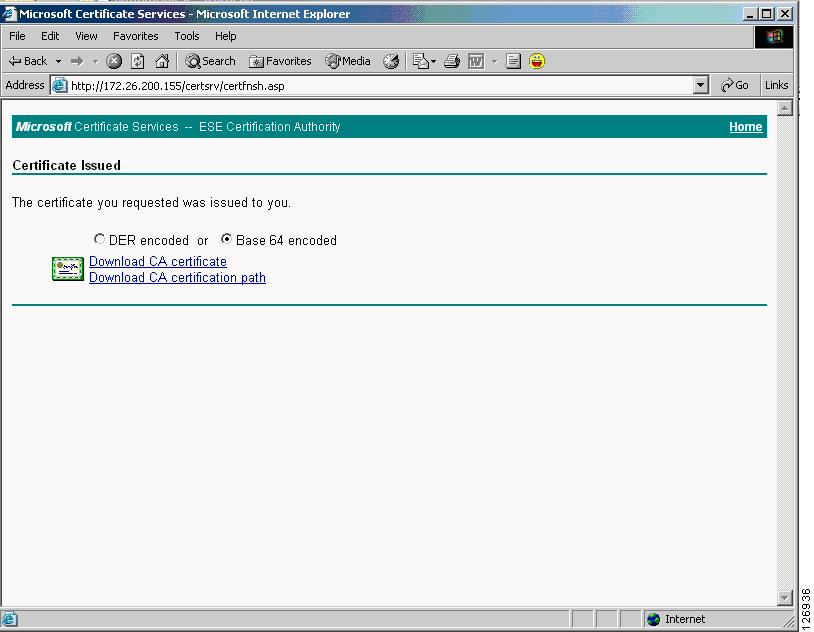The width and height of the screenshot is (814, 632).
Task: Click the scrollbar down arrow
Action: 784,597
